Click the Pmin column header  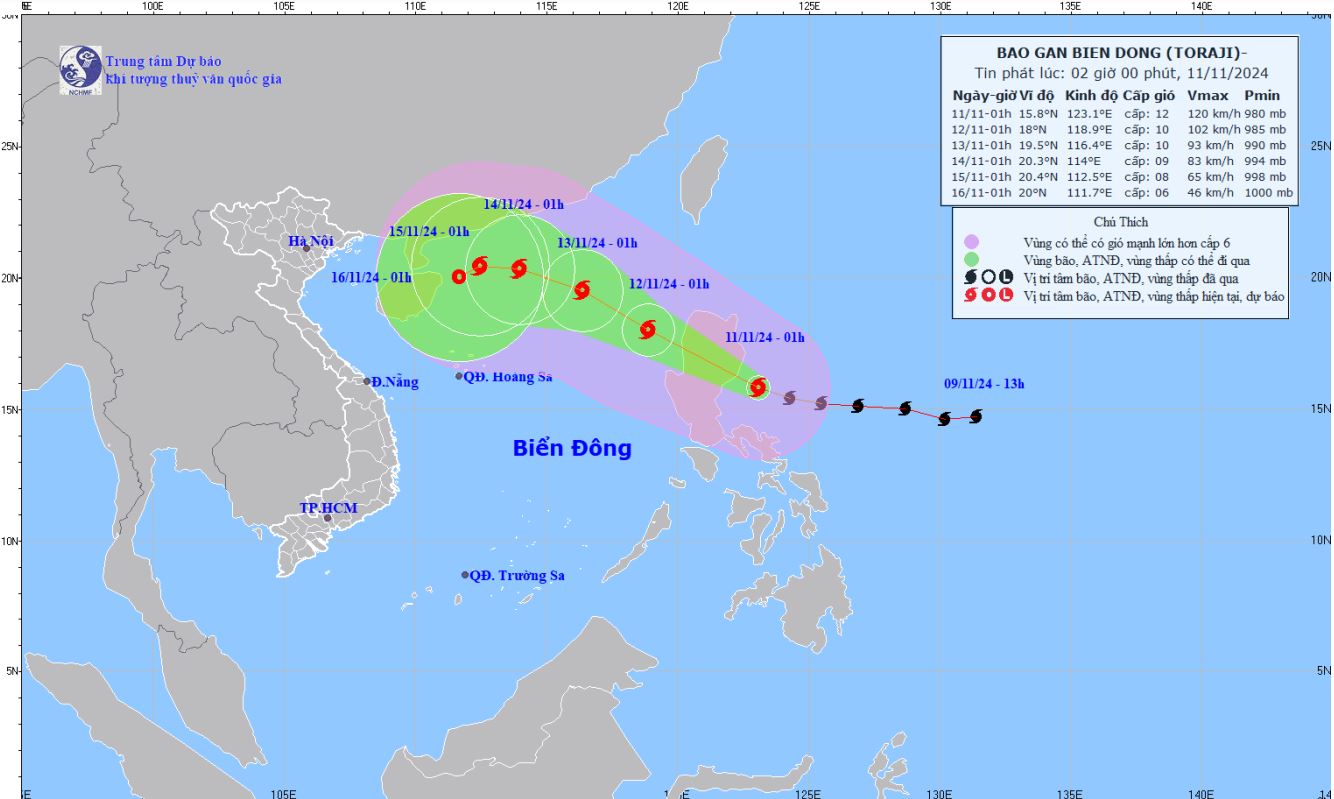[x=1263, y=95]
